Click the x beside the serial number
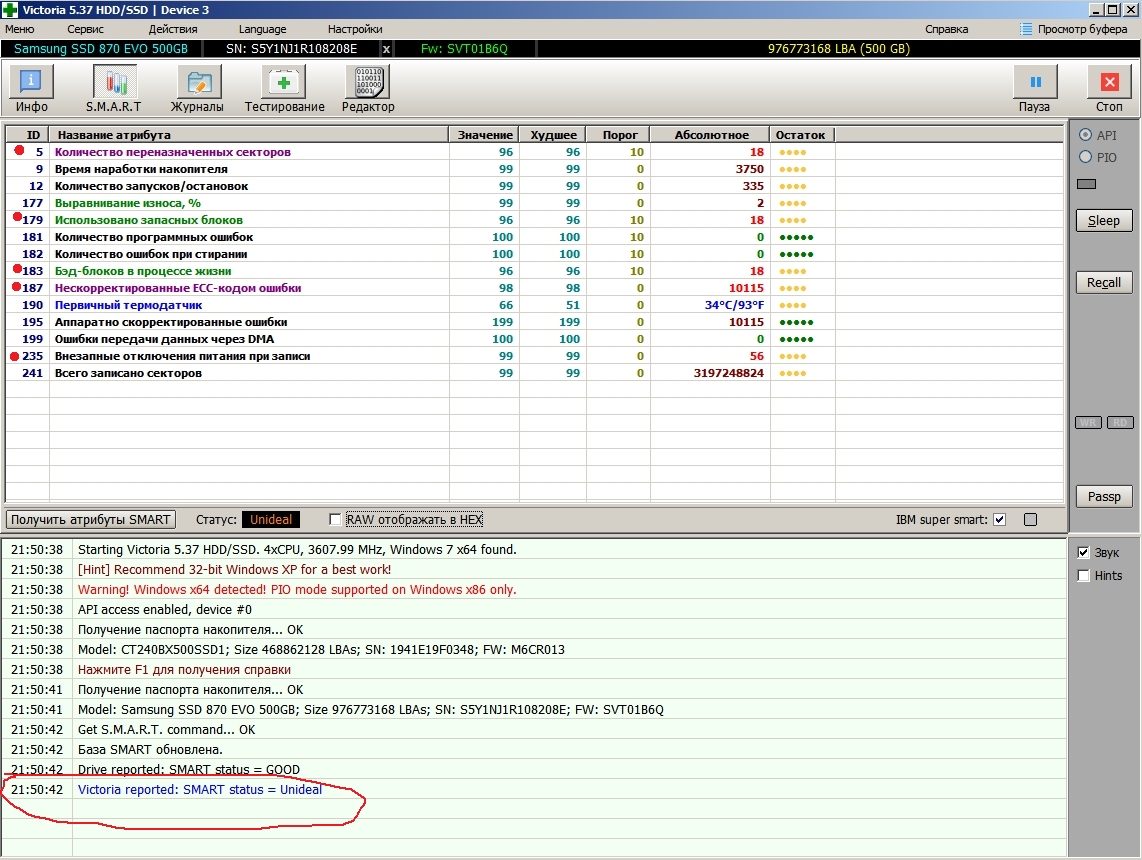Image resolution: width=1142 pixels, height=860 pixels. pyautogui.click(x=386, y=49)
